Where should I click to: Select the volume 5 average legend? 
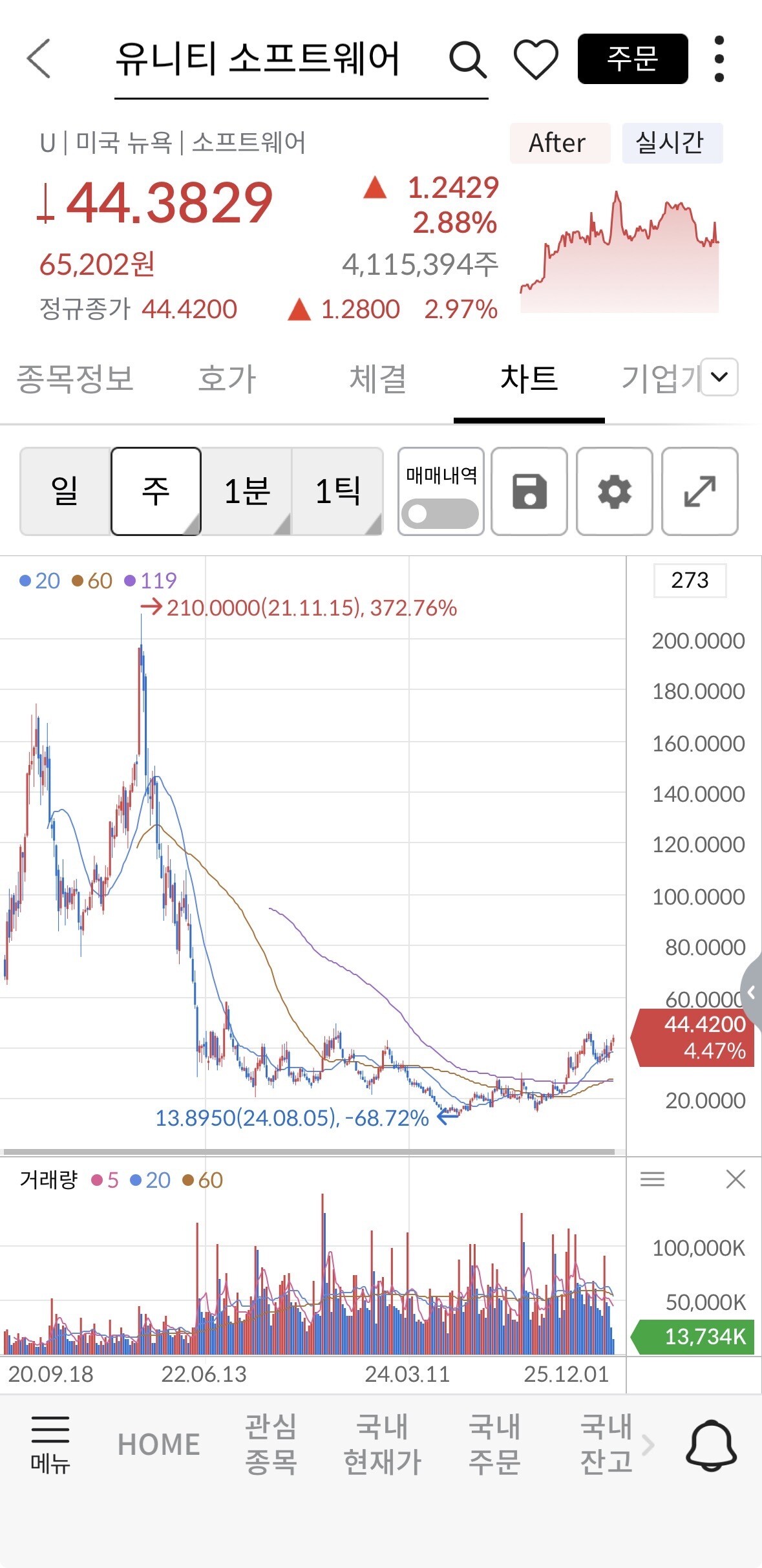pos(105,1180)
